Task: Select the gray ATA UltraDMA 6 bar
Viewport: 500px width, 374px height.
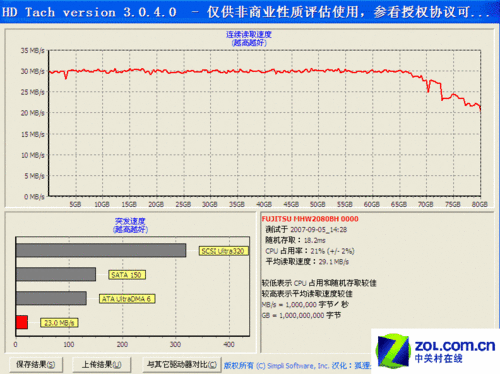Action: (51, 298)
